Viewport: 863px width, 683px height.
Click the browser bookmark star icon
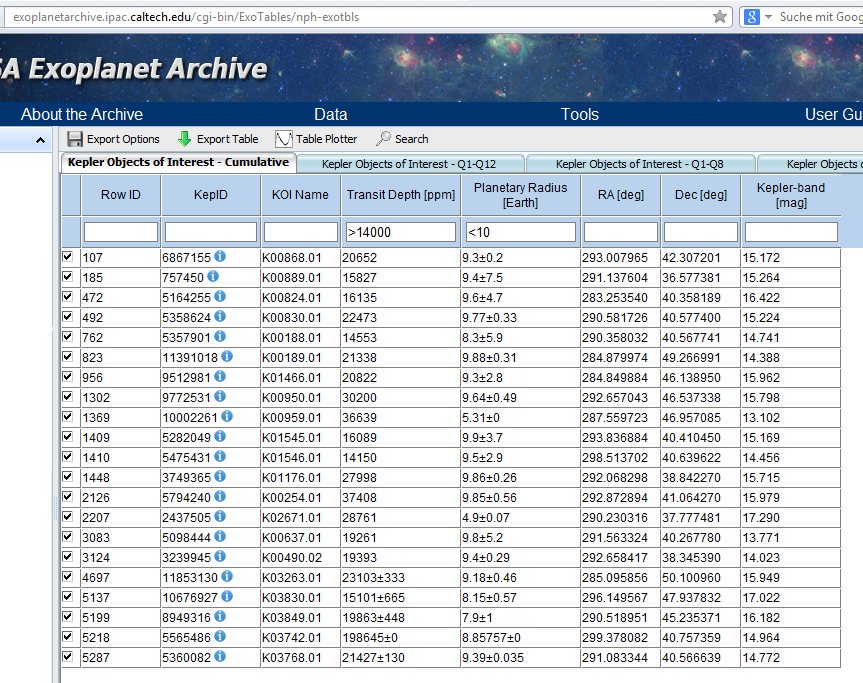point(720,17)
